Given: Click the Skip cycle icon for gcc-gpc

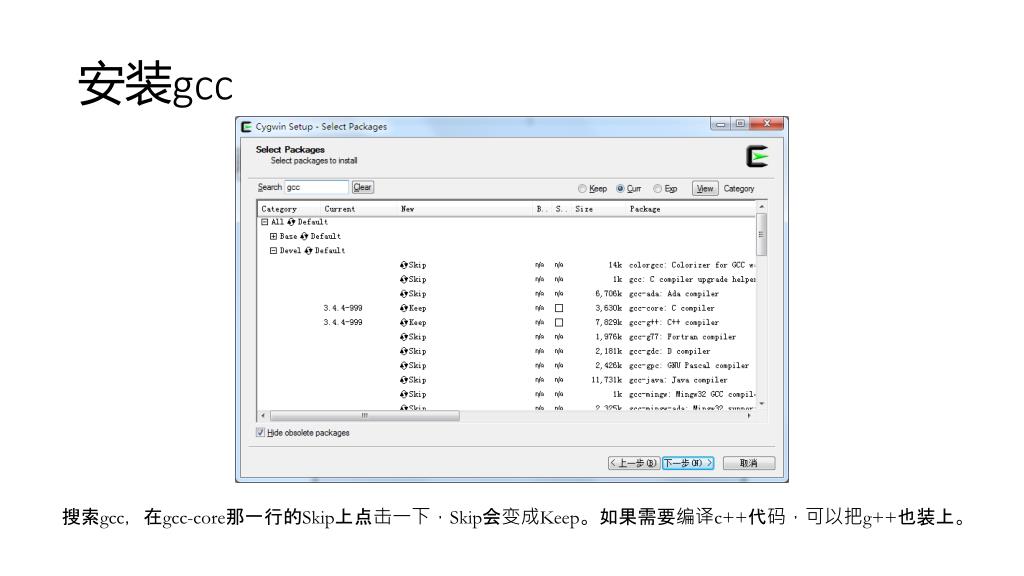Looking at the screenshot, I should tap(404, 366).
